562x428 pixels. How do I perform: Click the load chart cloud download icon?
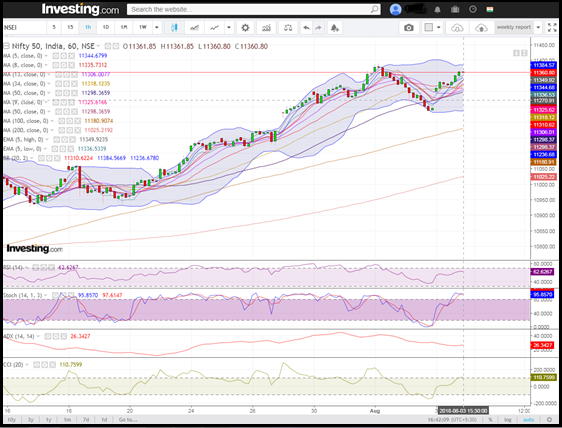coord(457,28)
